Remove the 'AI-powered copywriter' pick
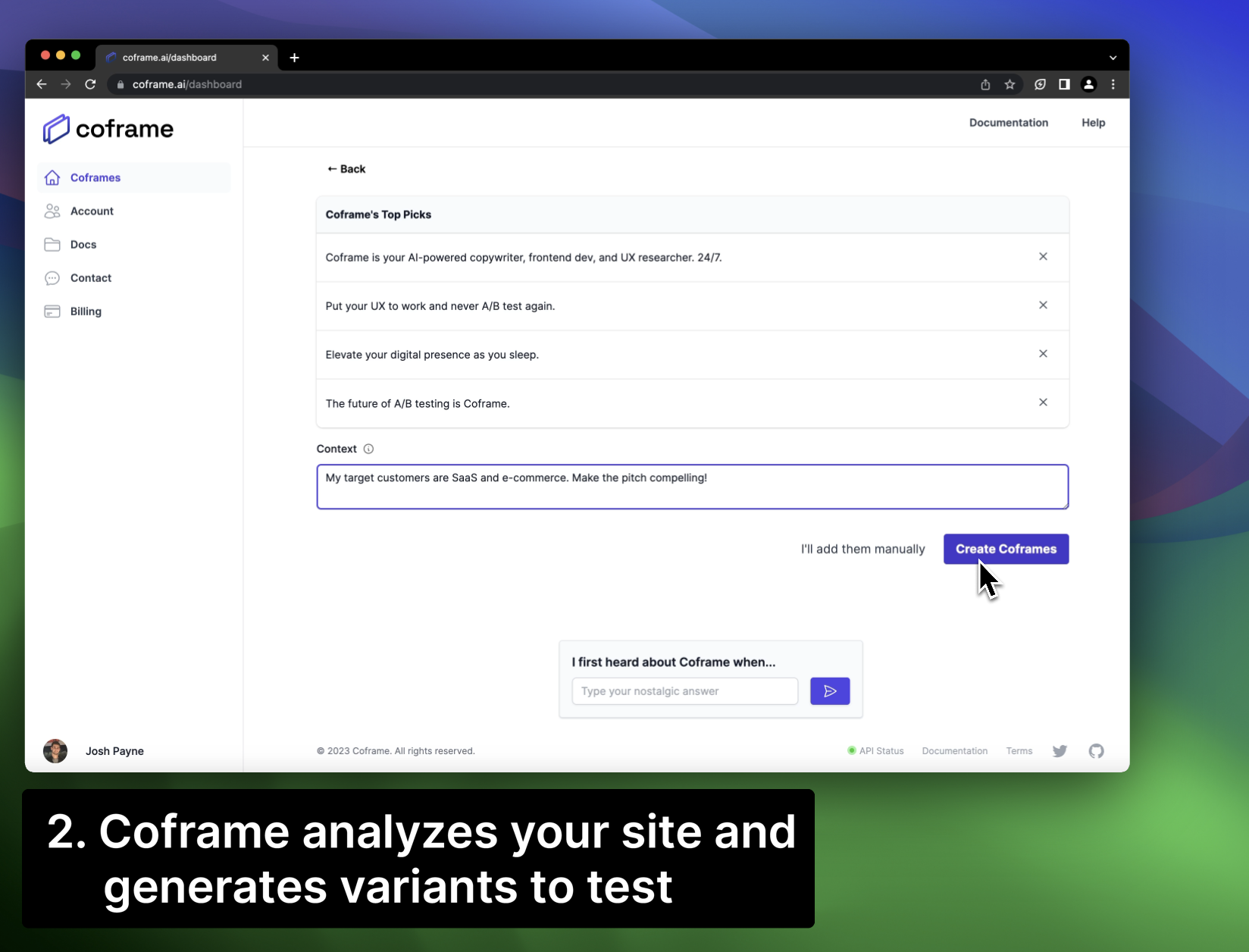This screenshot has width=1249, height=952. 1043,256
